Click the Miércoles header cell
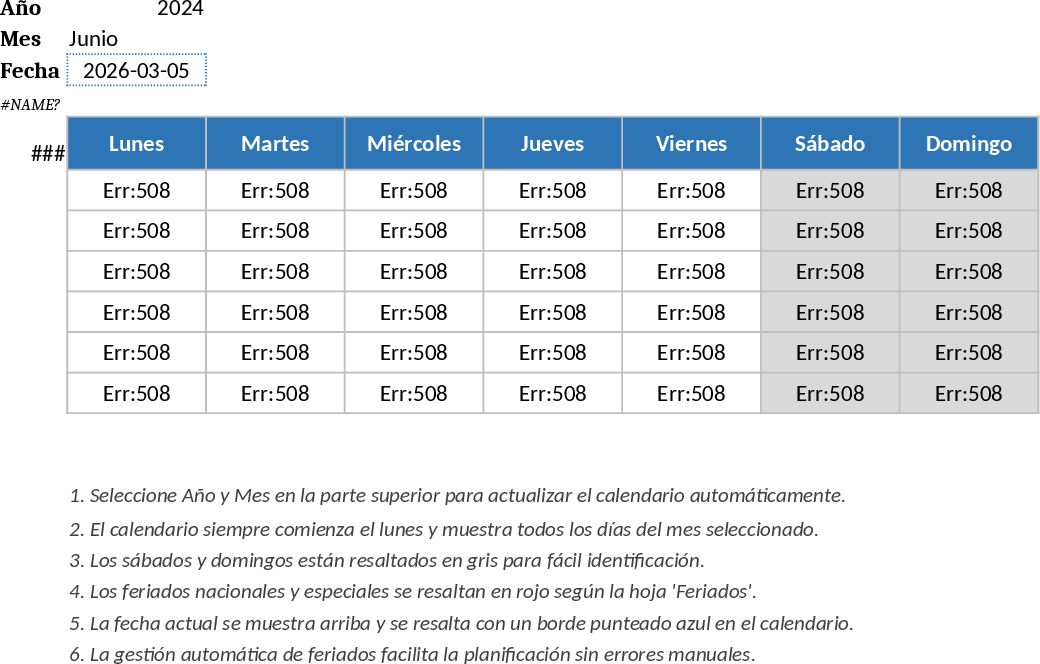 414,143
